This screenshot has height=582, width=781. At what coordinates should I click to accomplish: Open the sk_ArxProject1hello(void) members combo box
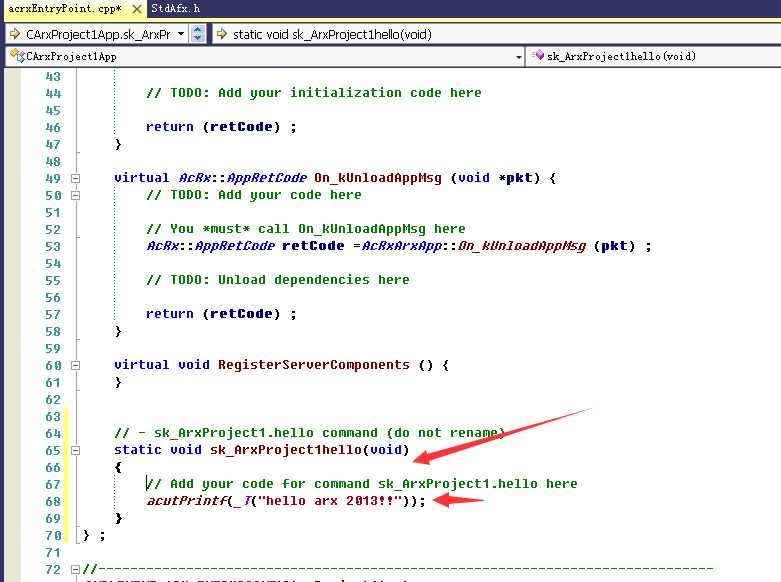click(x=653, y=56)
